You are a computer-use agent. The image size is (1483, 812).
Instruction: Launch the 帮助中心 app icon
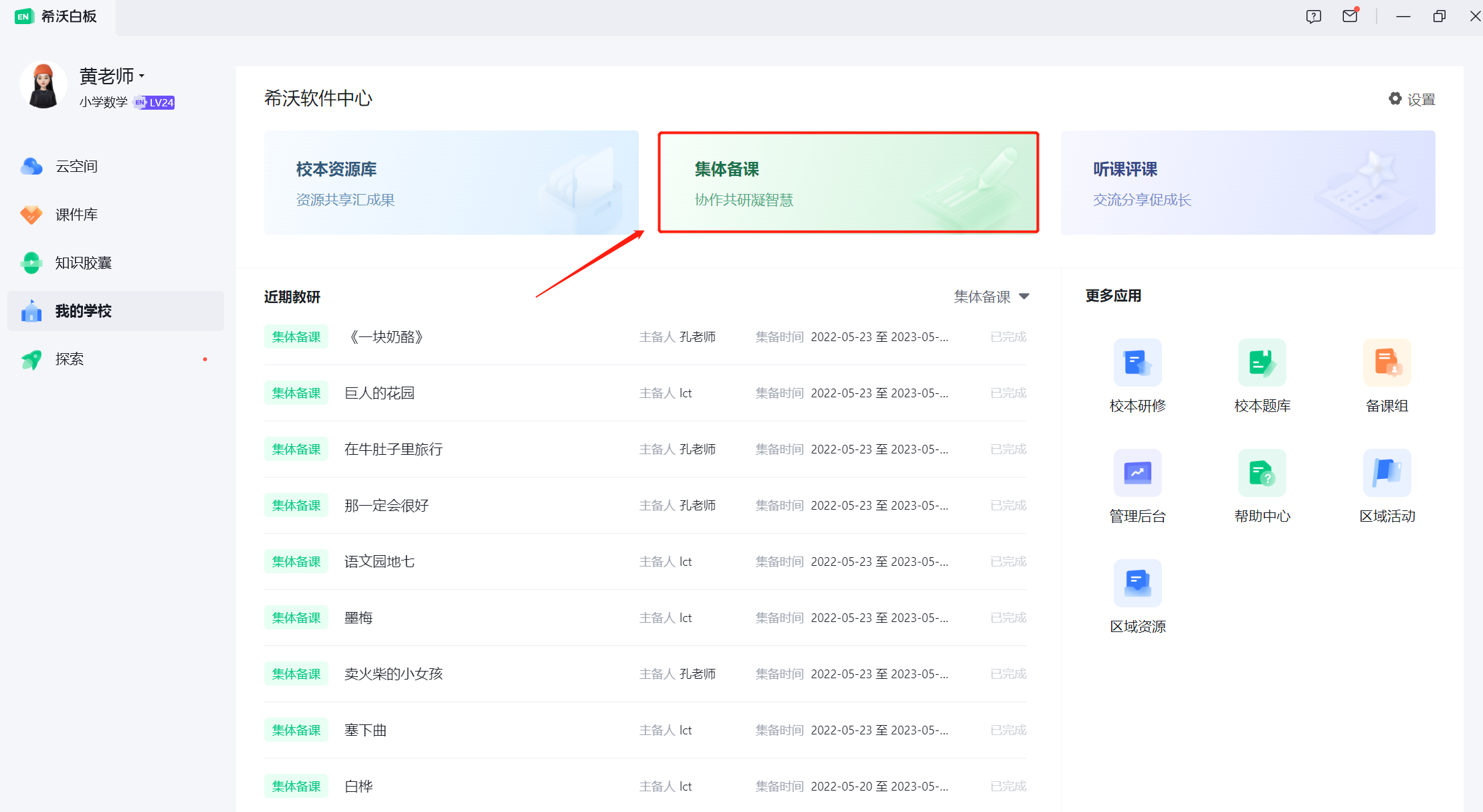coord(1262,473)
